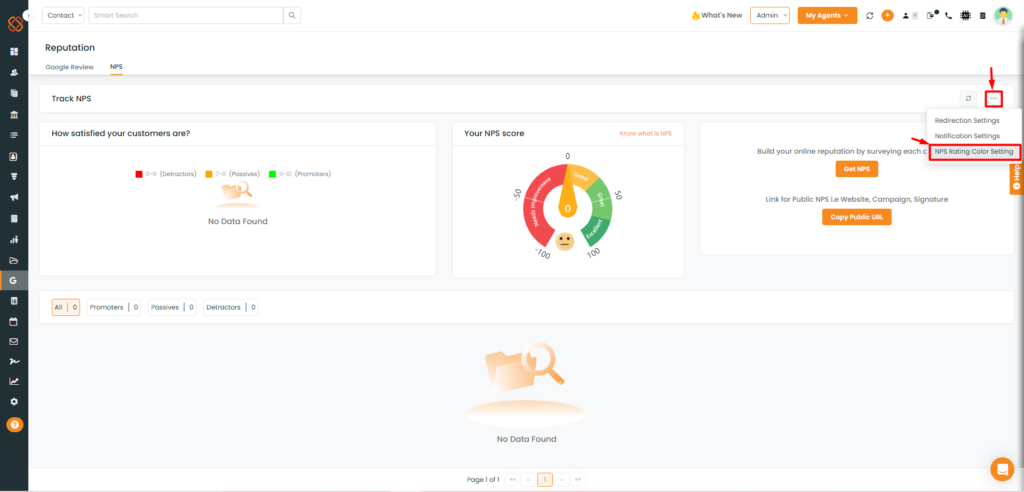The height and width of the screenshot is (492, 1024).
Task: Click the NPS gauge center showing 0
Action: pyautogui.click(x=568, y=209)
